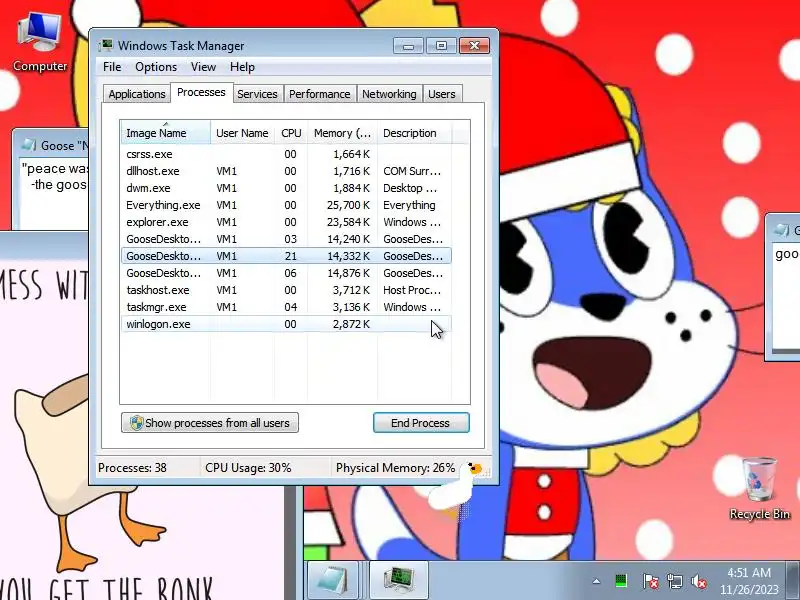Click the desktop goose near the status bar
The height and width of the screenshot is (600, 800).
pos(455,486)
